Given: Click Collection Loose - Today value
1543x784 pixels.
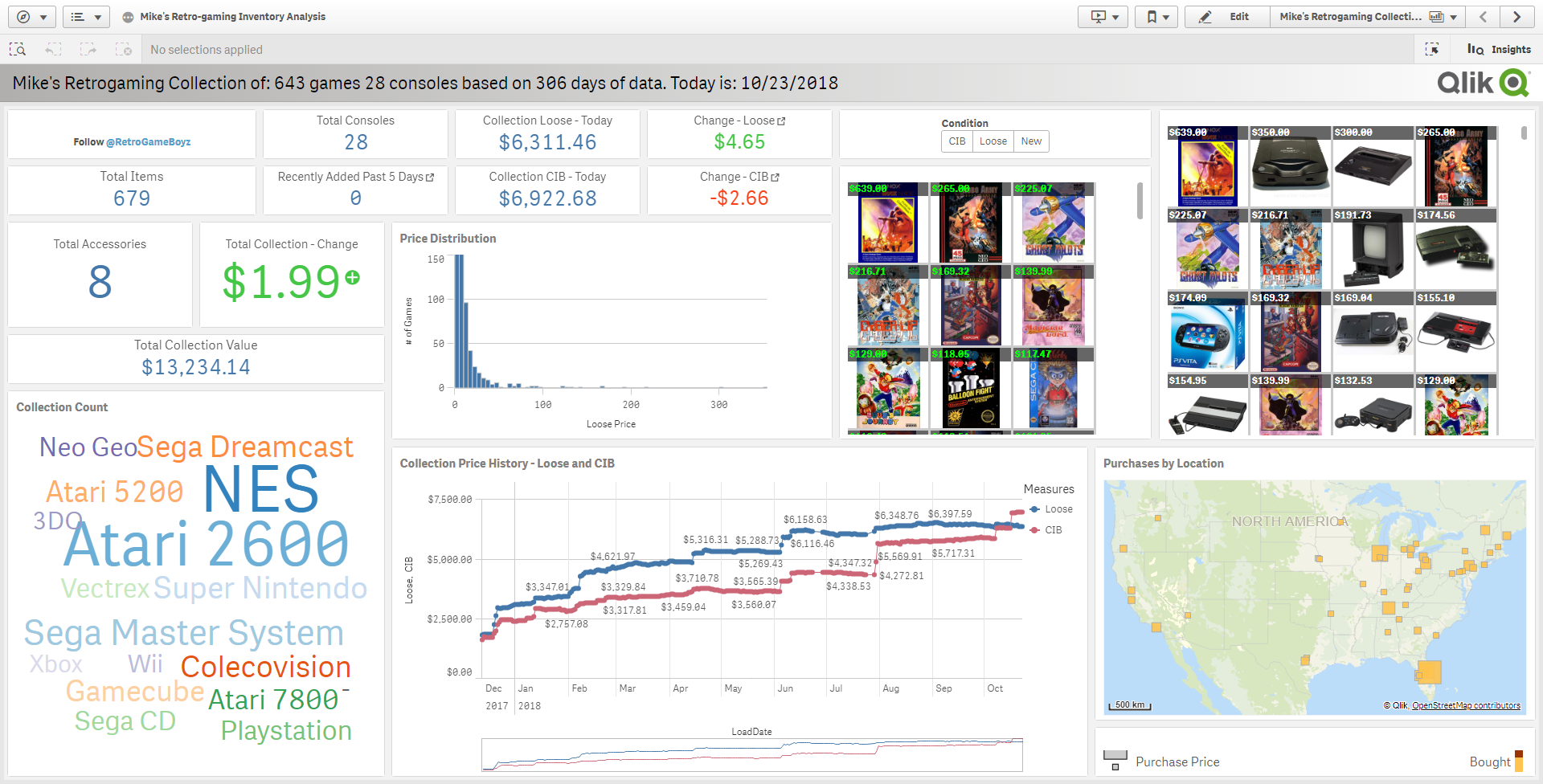Looking at the screenshot, I should [547, 142].
